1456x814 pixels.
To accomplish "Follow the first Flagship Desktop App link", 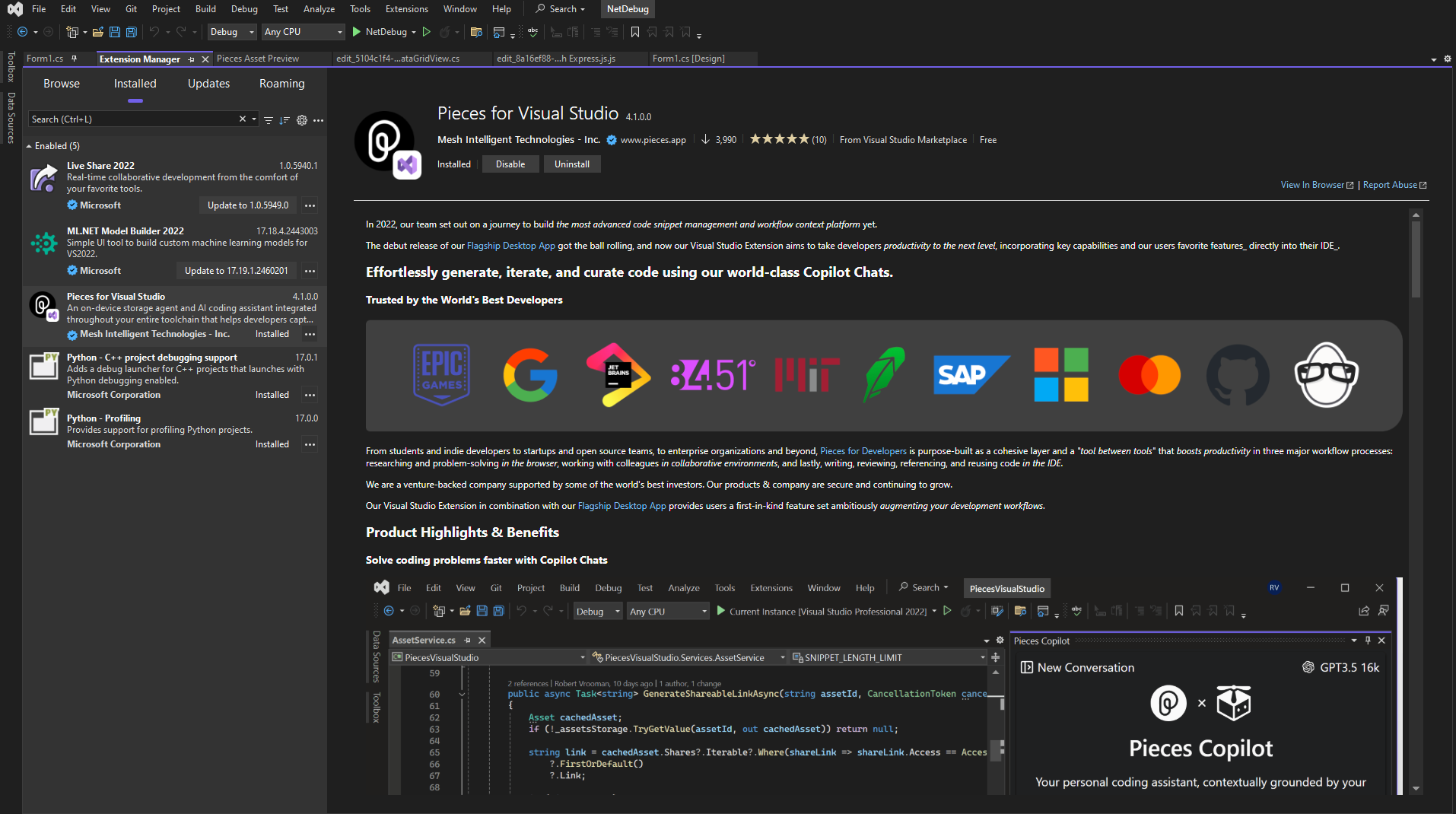I will click(511, 246).
